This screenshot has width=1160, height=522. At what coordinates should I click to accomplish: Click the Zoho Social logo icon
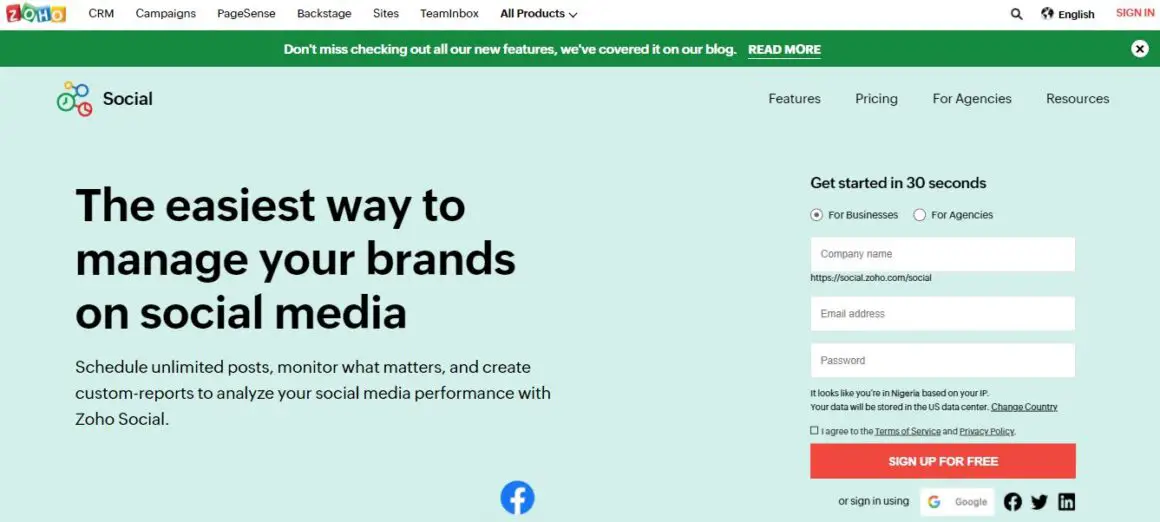click(75, 99)
